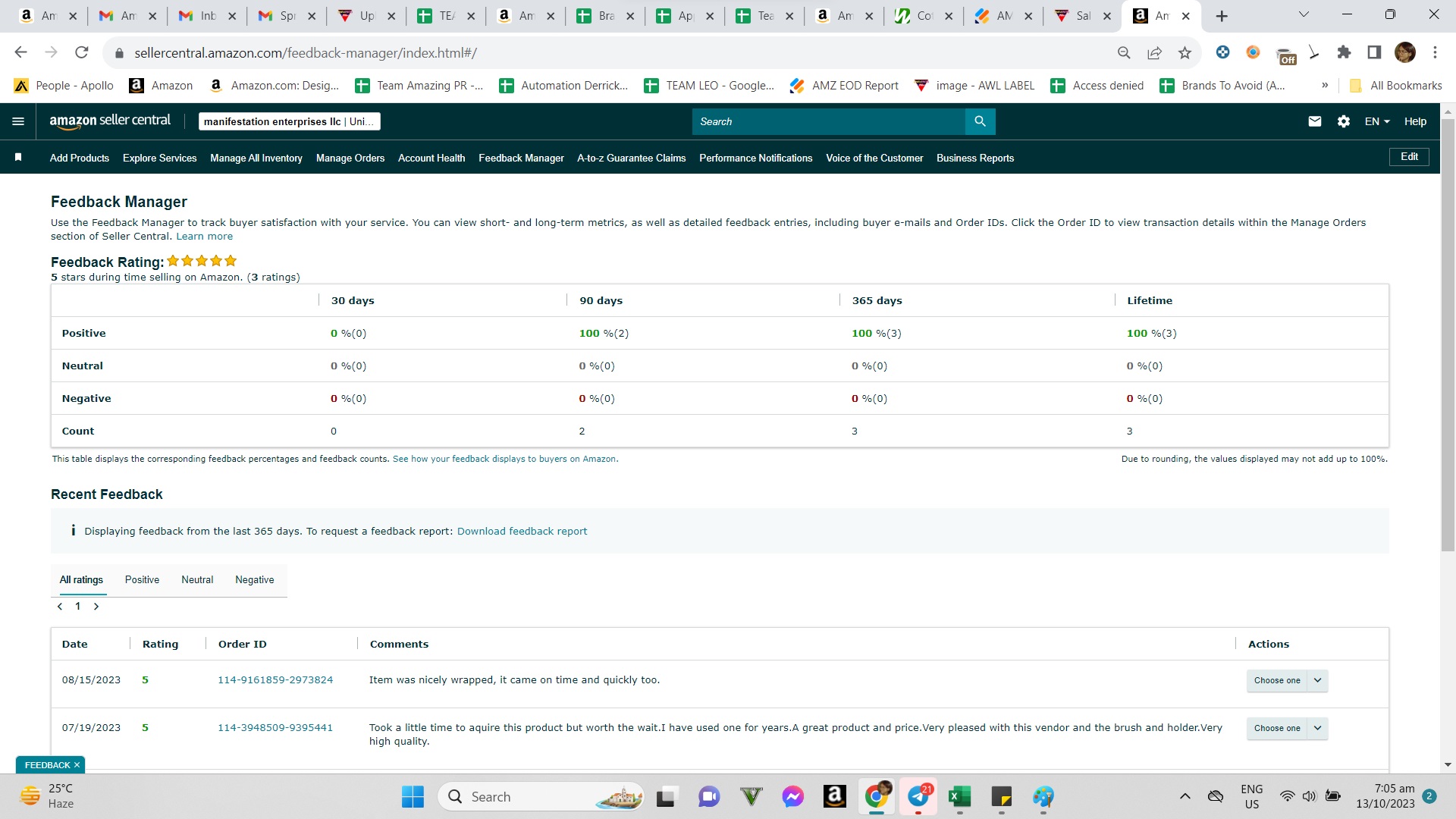Viewport: 1456px width, 819px height.
Task: Click the Amazon Seller Central logo
Action: 110,121
